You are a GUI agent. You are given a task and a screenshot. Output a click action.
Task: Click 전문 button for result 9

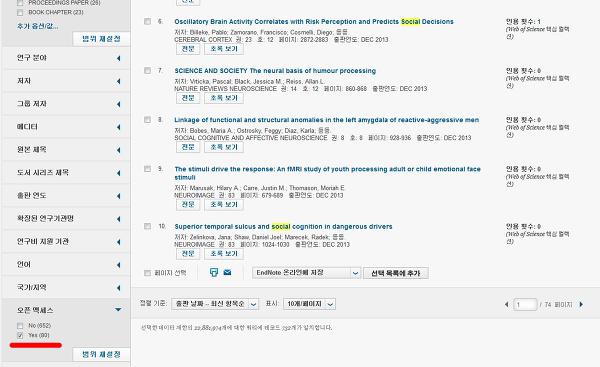pos(188,204)
